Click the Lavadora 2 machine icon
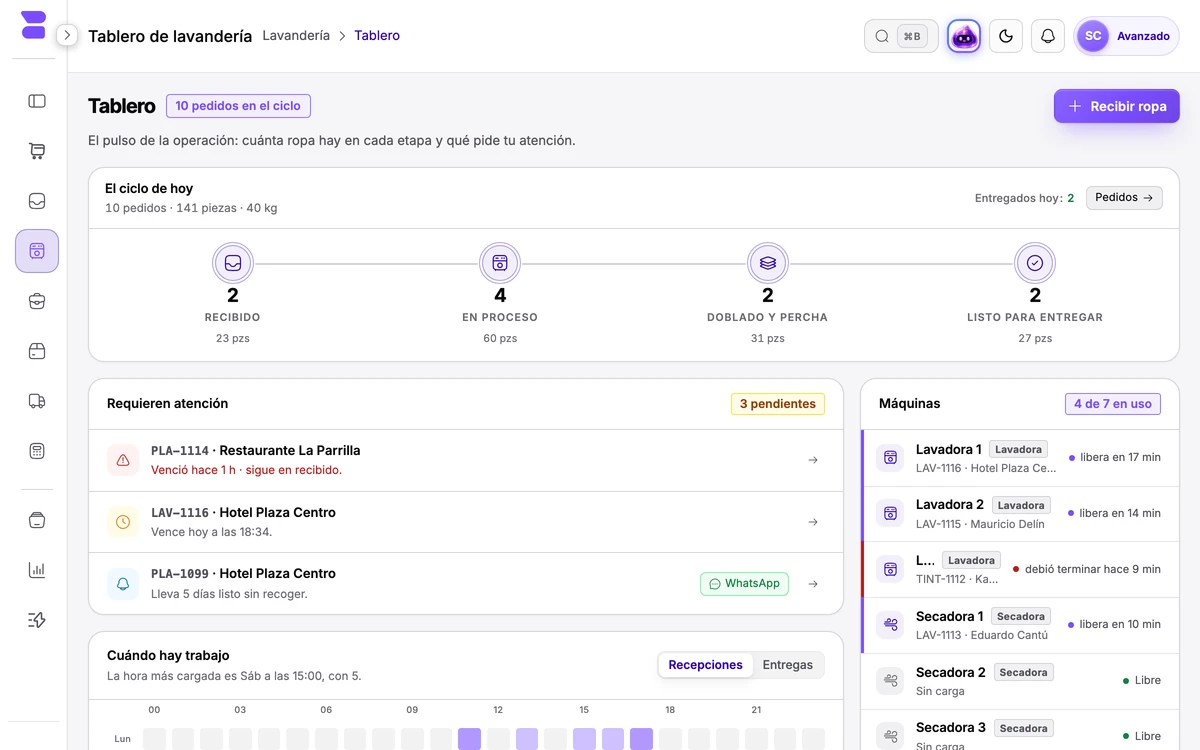Image resolution: width=1200 pixels, height=750 pixels. click(x=890, y=513)
